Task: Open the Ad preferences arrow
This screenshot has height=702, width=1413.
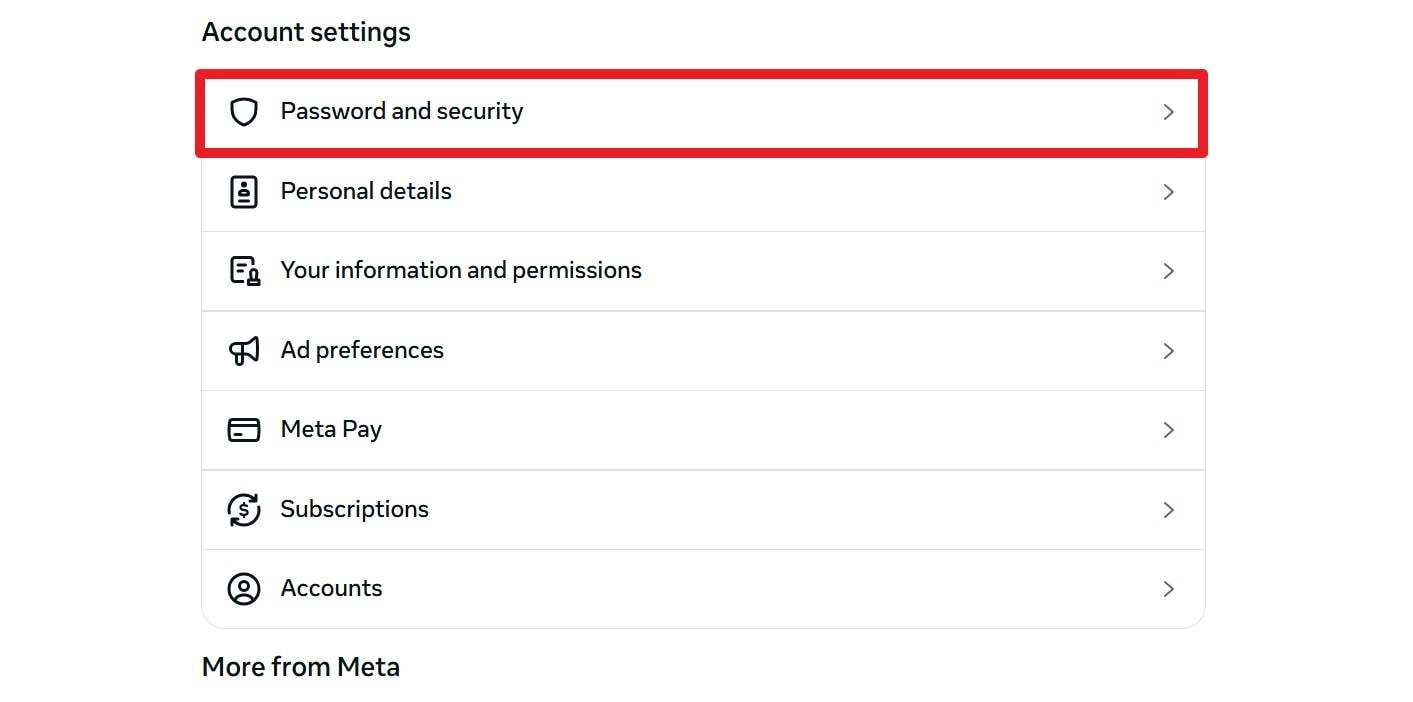Action: (1168, 351)
